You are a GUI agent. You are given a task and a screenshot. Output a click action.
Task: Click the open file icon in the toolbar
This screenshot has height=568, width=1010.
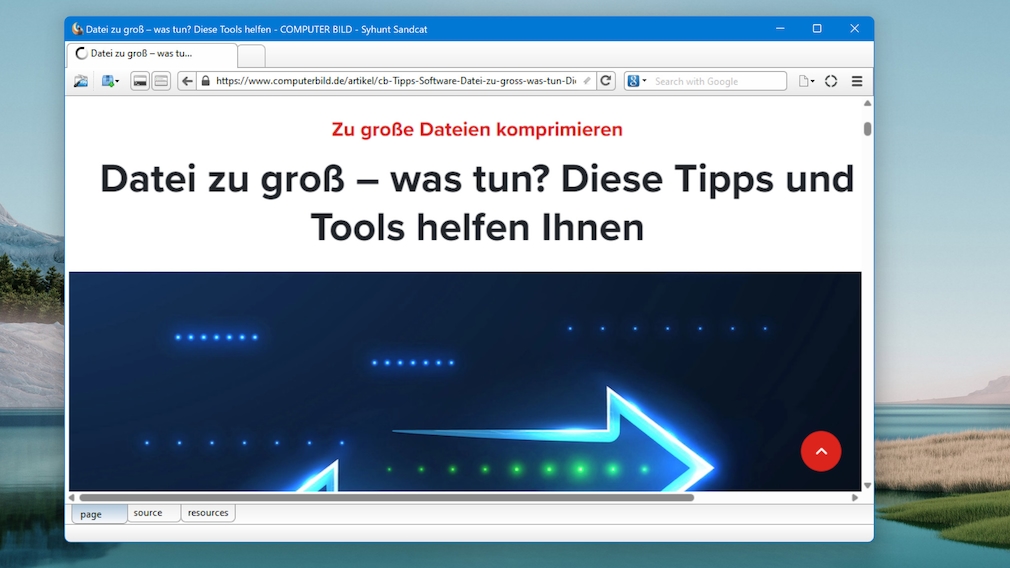pos(81,81)
